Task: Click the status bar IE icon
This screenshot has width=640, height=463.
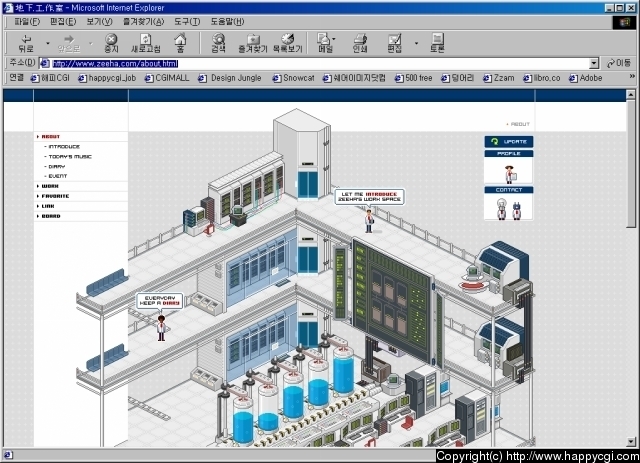Action: [x=8, y=454]
